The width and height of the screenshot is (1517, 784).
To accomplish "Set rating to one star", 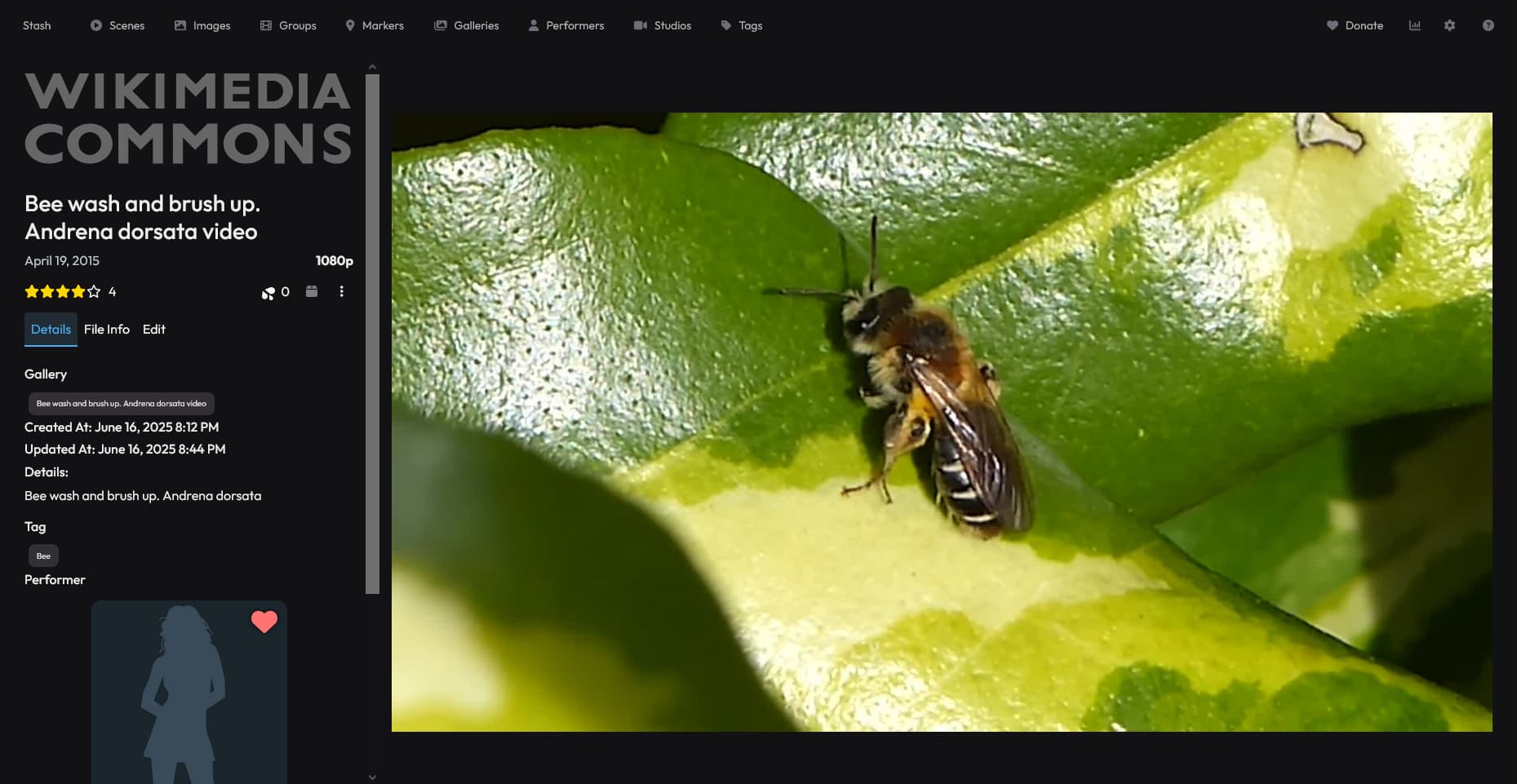I will point(32,291).
